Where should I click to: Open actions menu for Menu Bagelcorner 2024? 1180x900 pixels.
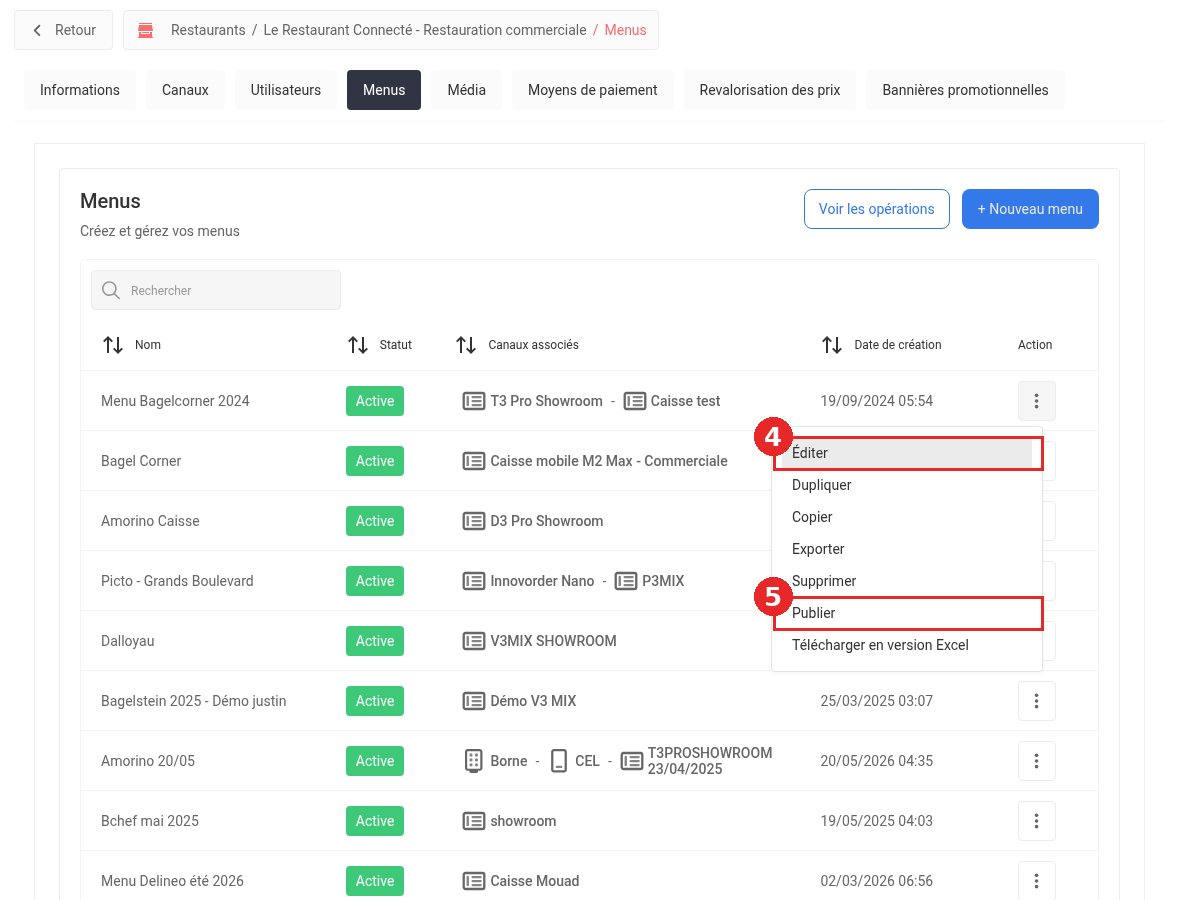pyautogui.click(x=1036, y=401)
